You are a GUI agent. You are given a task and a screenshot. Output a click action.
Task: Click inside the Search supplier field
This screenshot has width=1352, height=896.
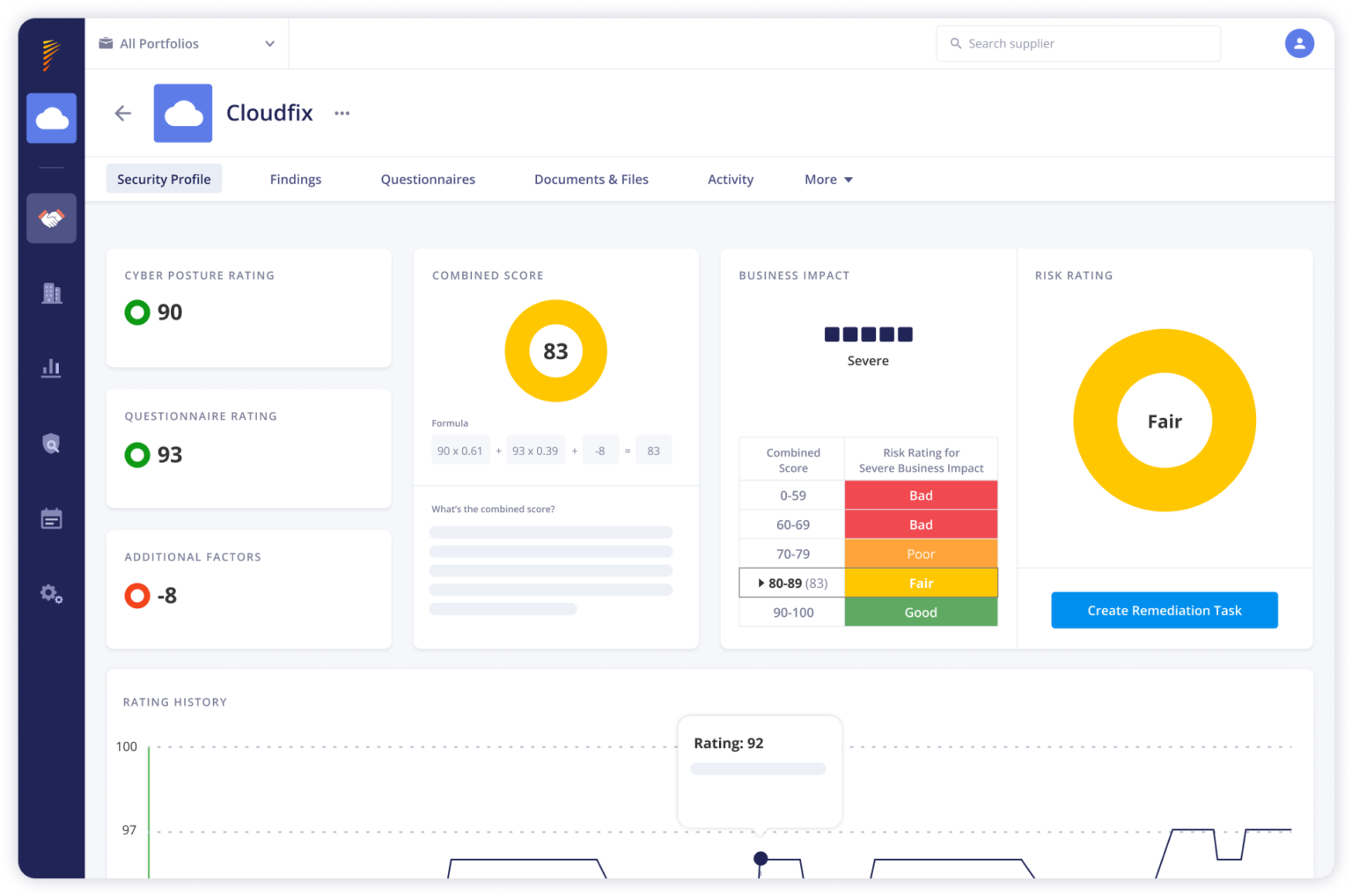(1077, 43)
